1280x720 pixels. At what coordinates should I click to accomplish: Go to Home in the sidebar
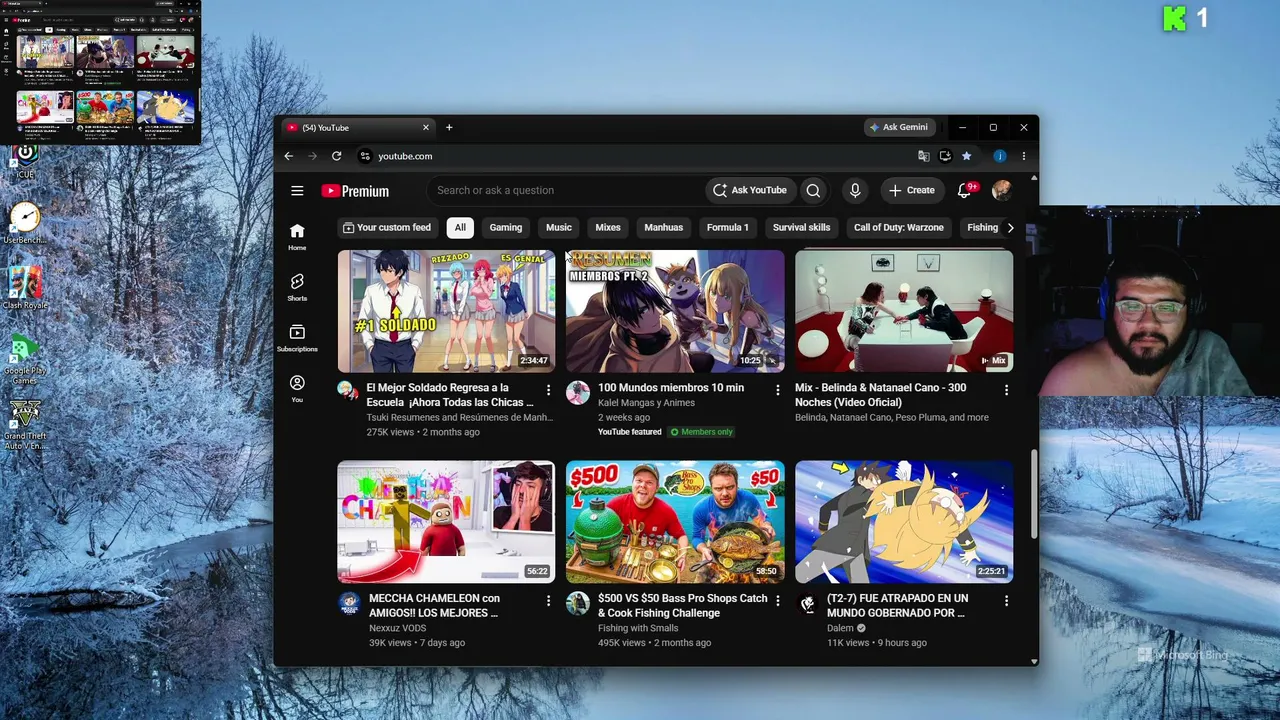pos(297,236)
